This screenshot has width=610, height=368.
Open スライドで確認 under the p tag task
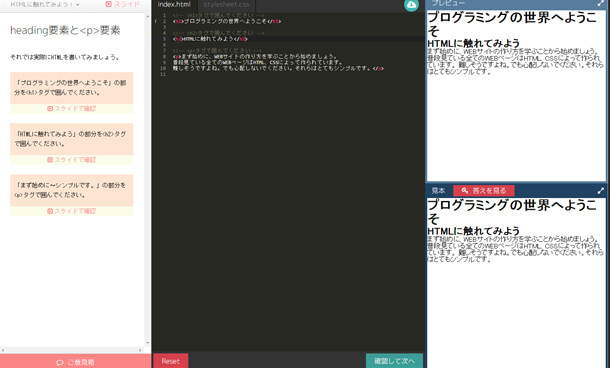click(72, 211)
